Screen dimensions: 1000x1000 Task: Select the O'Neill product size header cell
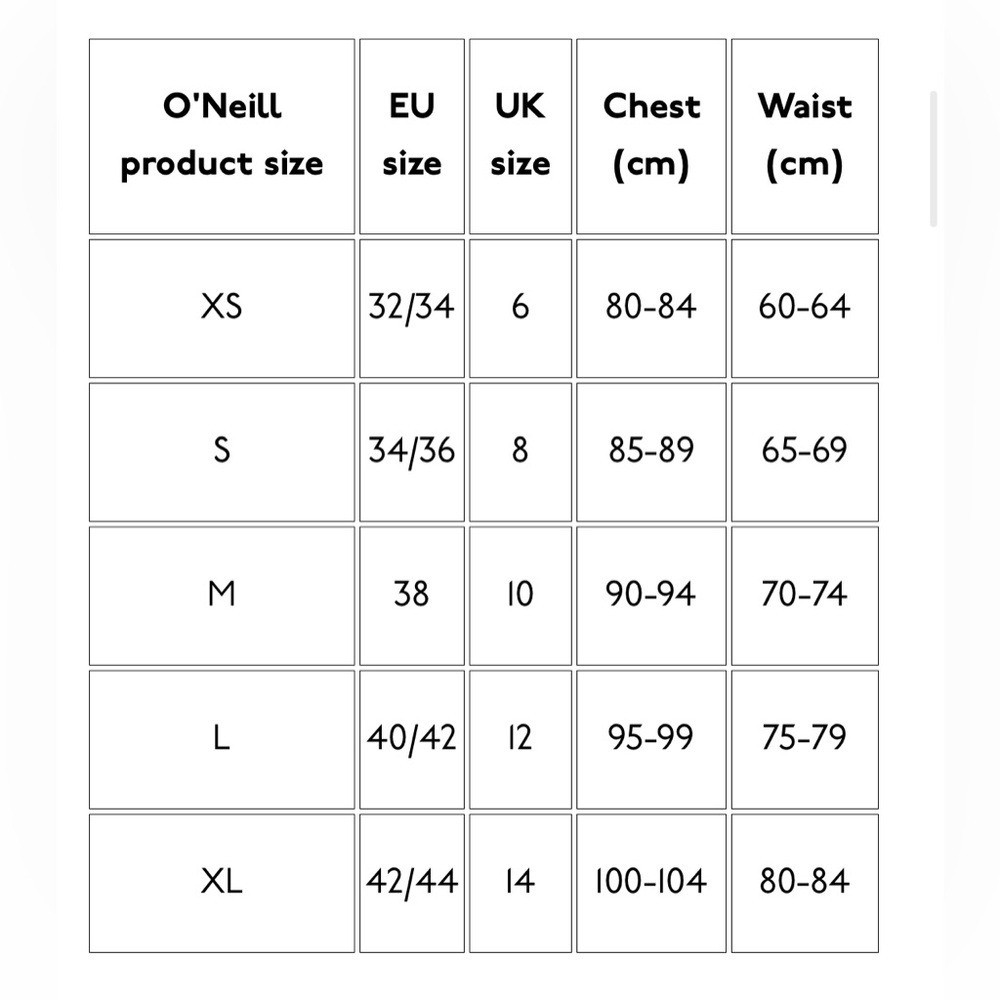[222, 136]
